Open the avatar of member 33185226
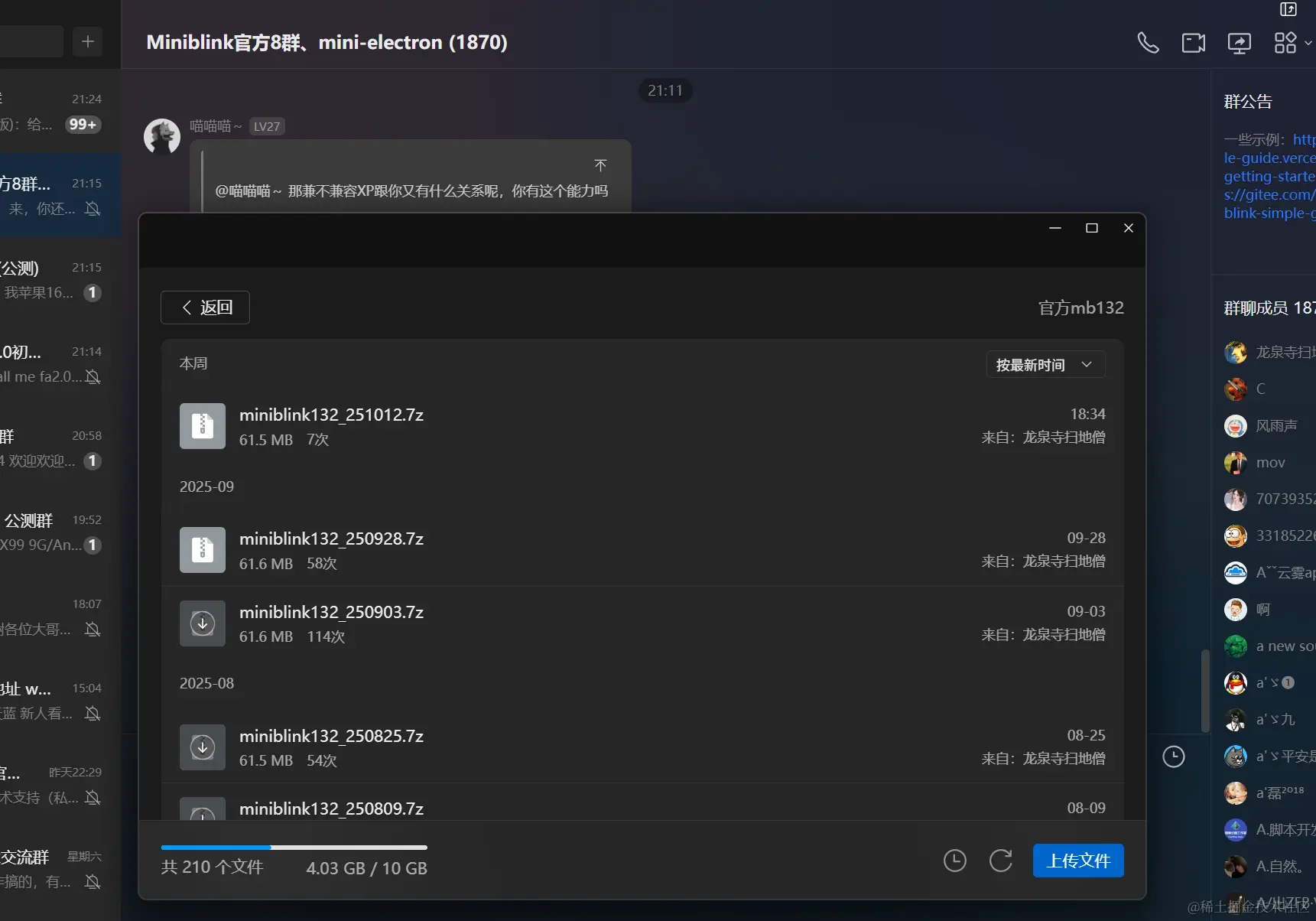Screen dimensions: 1316x921 point(1236,535)
